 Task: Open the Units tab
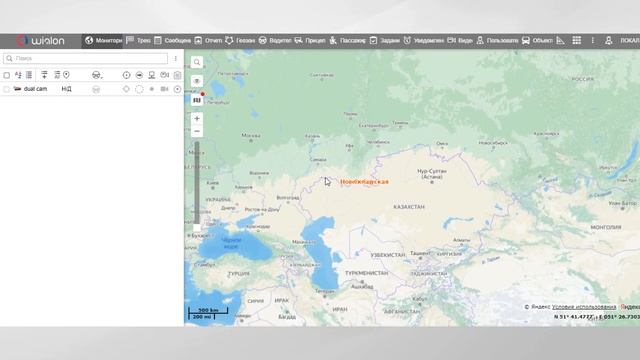pos(537,40)
